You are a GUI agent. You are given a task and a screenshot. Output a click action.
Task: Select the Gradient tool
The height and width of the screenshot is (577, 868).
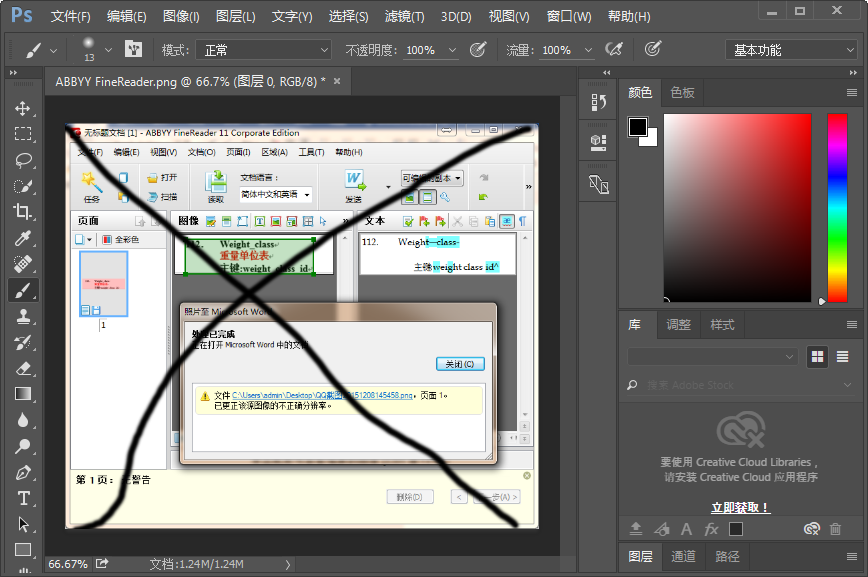23,394
